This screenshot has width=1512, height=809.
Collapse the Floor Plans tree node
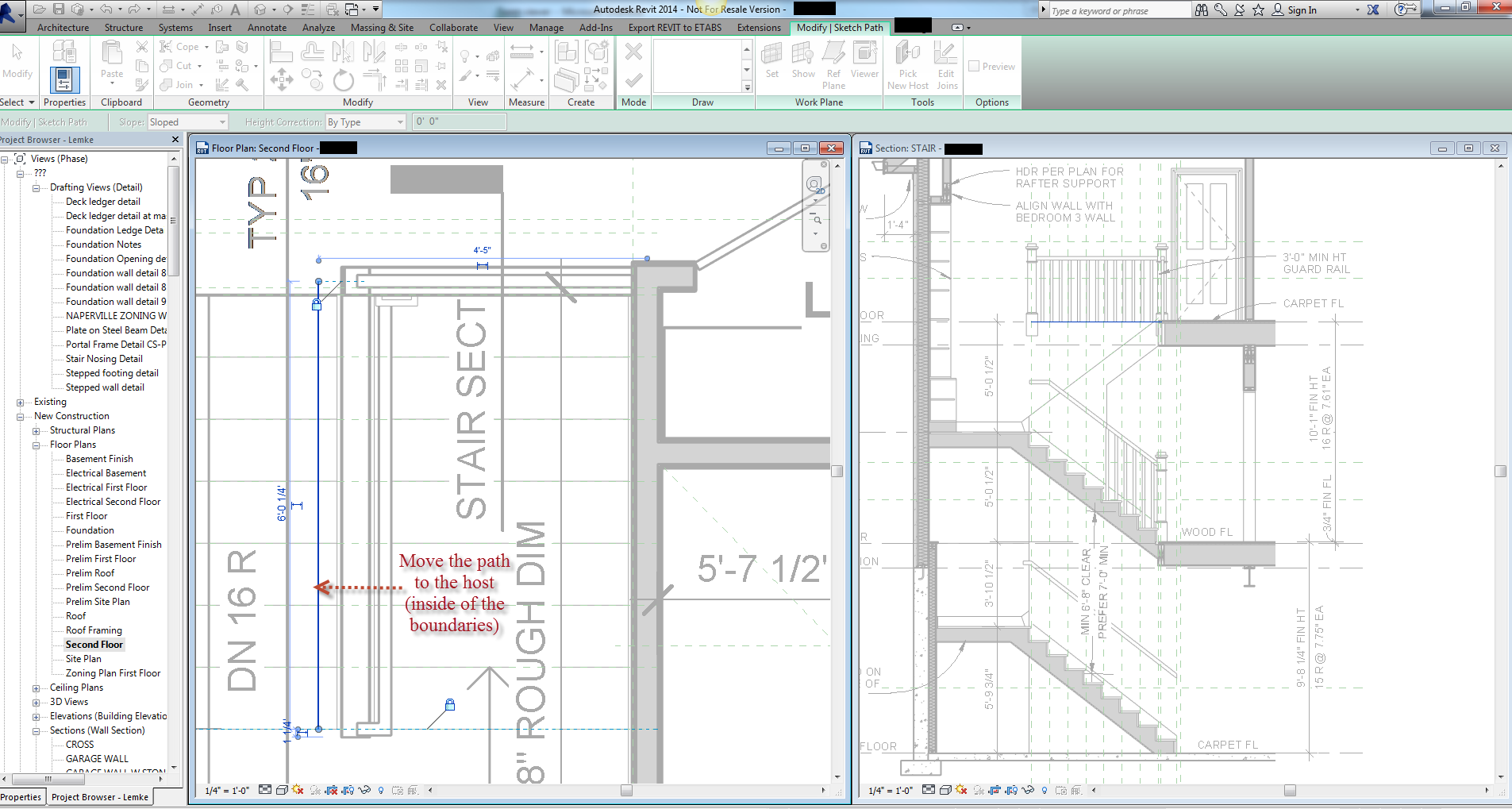click(36, 445)
